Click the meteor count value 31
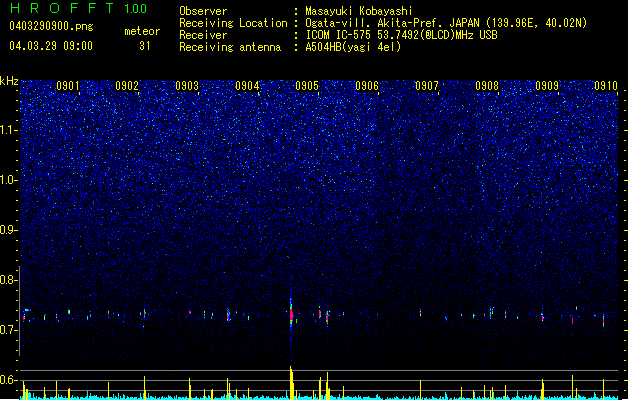629x400 pixels. [x=145, y=46]
